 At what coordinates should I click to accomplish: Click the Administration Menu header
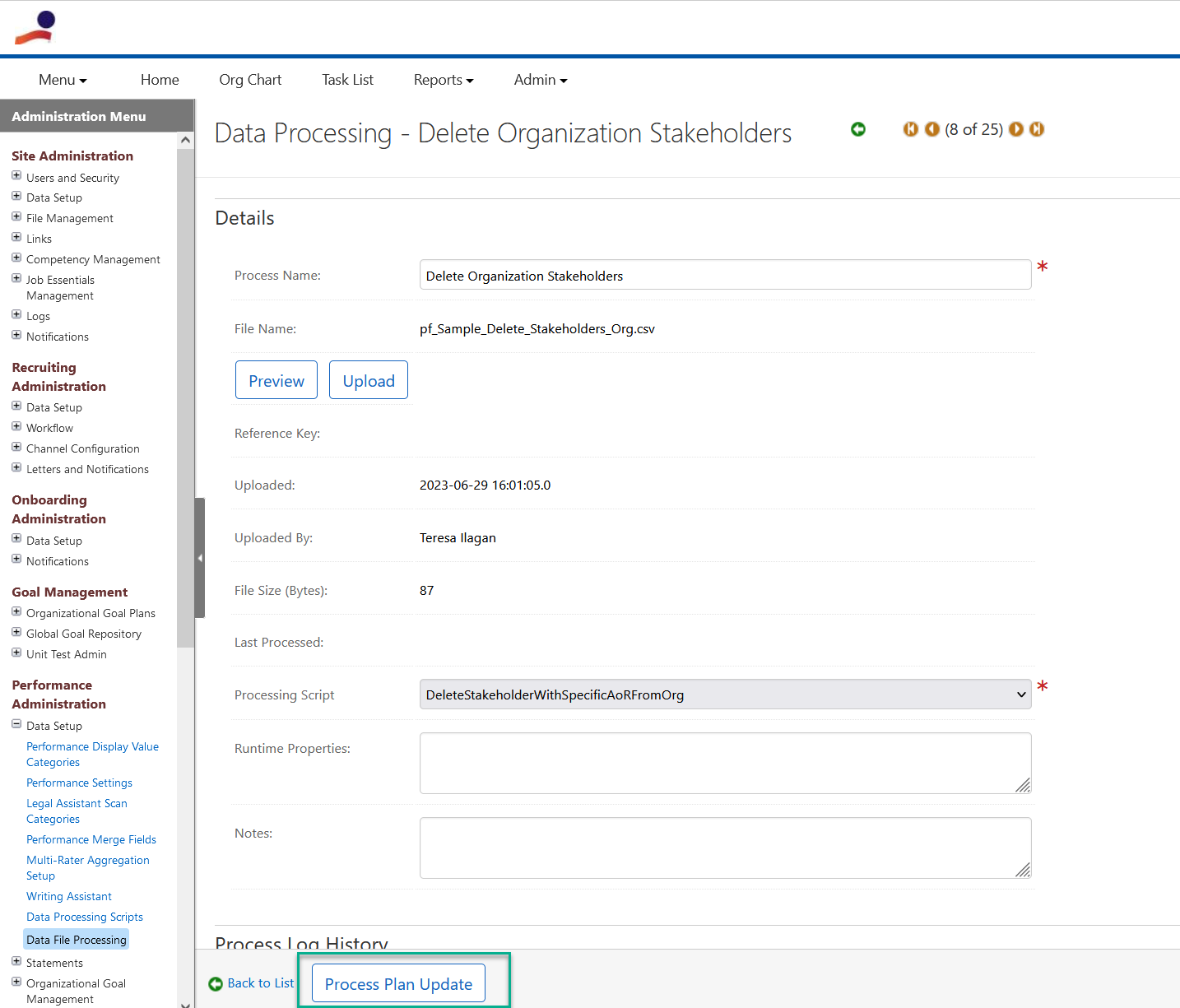click(x=97, y=116)
